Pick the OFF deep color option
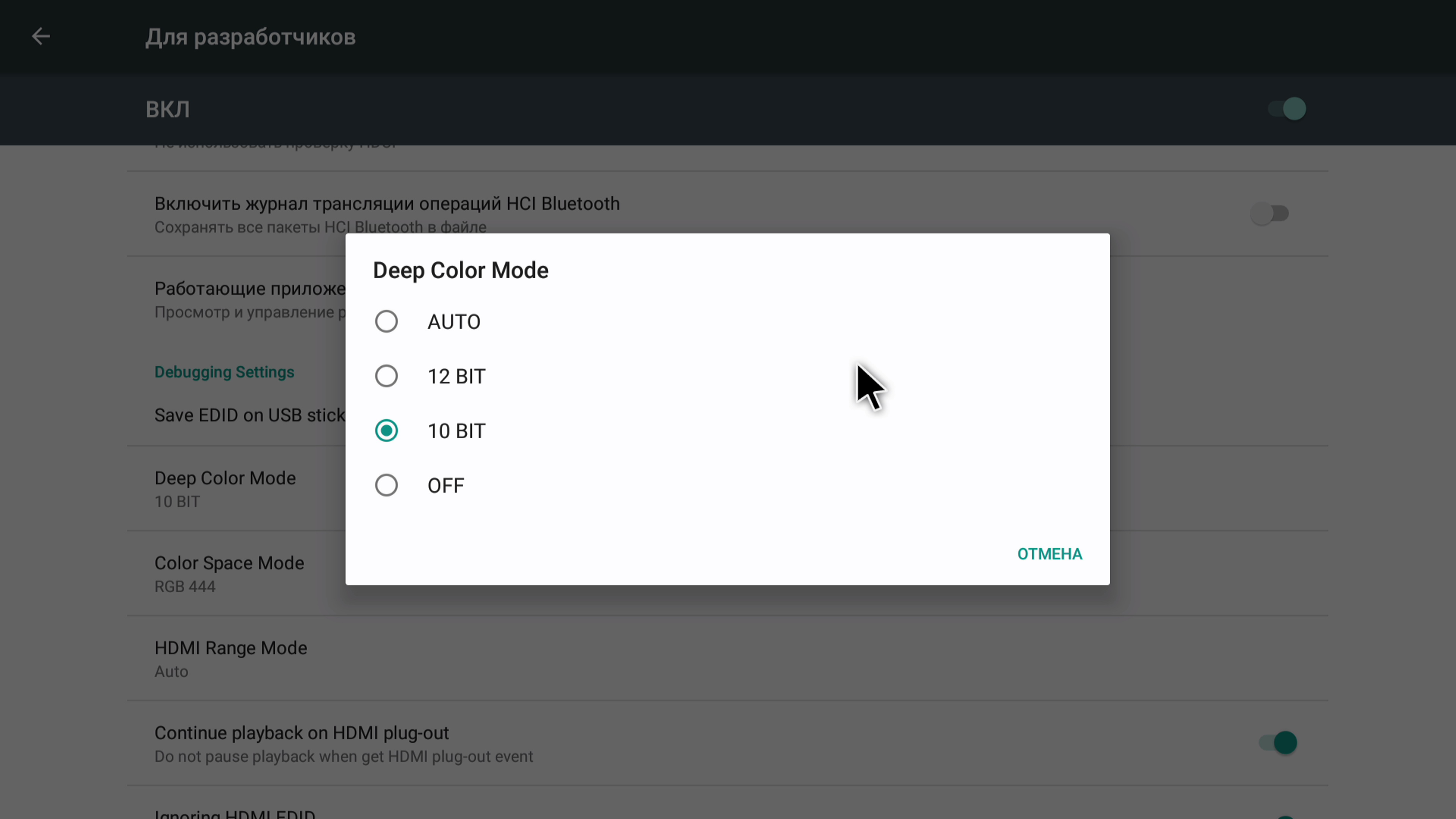This screenshot has height=819, width=1456. point(386,485)
